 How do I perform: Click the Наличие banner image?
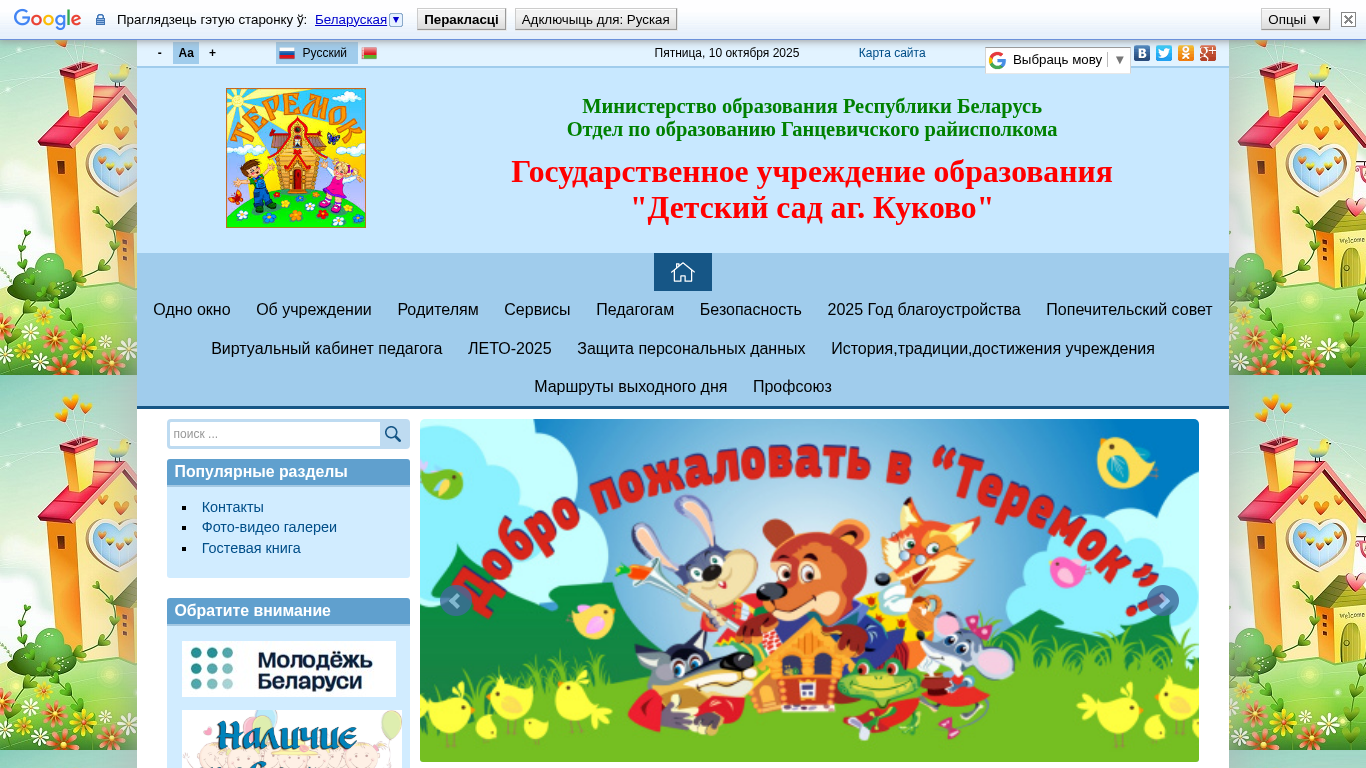coord(292,739)
